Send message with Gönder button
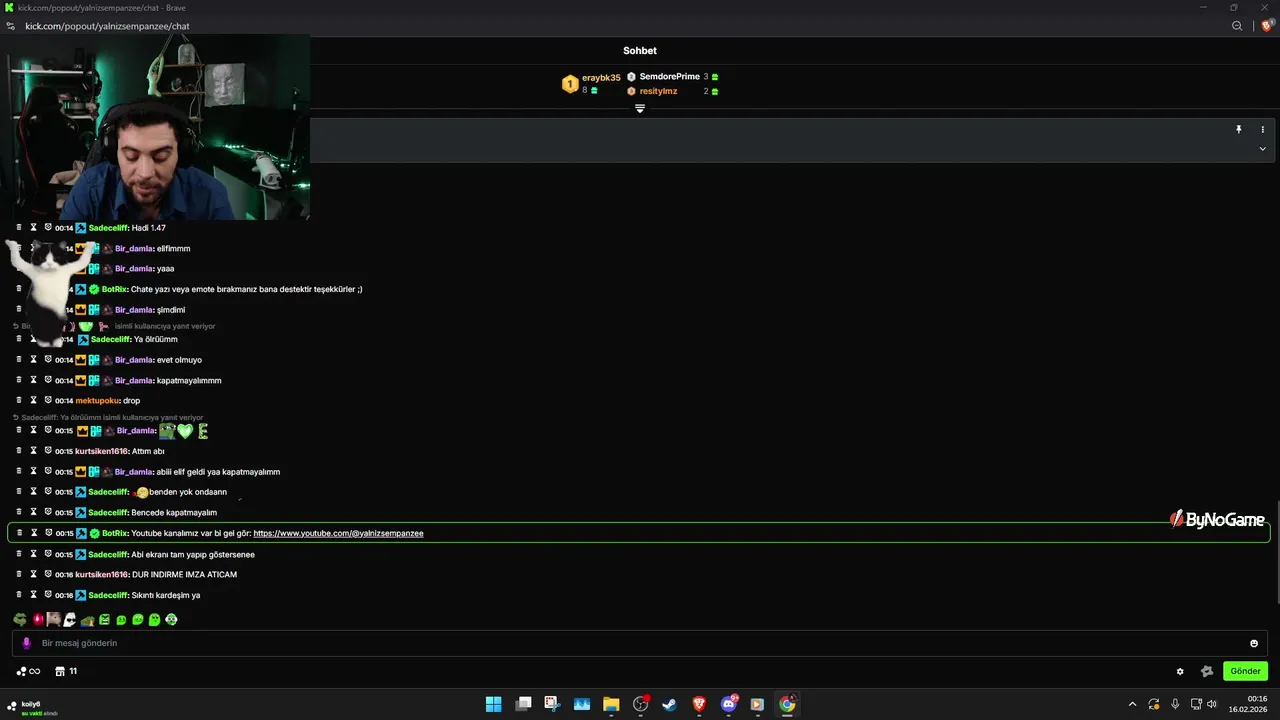This screenshot has height=720, width=1280. 1245,671
